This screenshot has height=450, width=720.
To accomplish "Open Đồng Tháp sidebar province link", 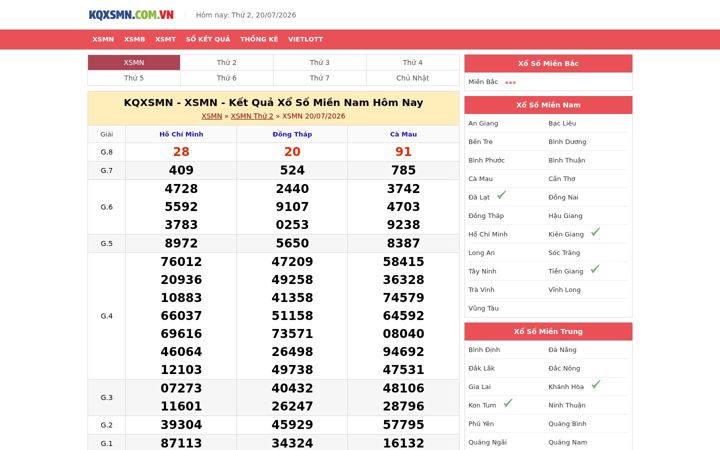I will [486, 215].
